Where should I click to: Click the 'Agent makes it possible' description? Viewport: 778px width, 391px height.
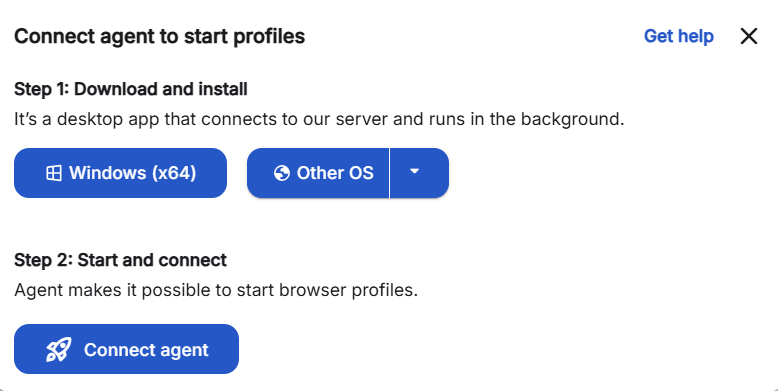click(x=216, y=290)
